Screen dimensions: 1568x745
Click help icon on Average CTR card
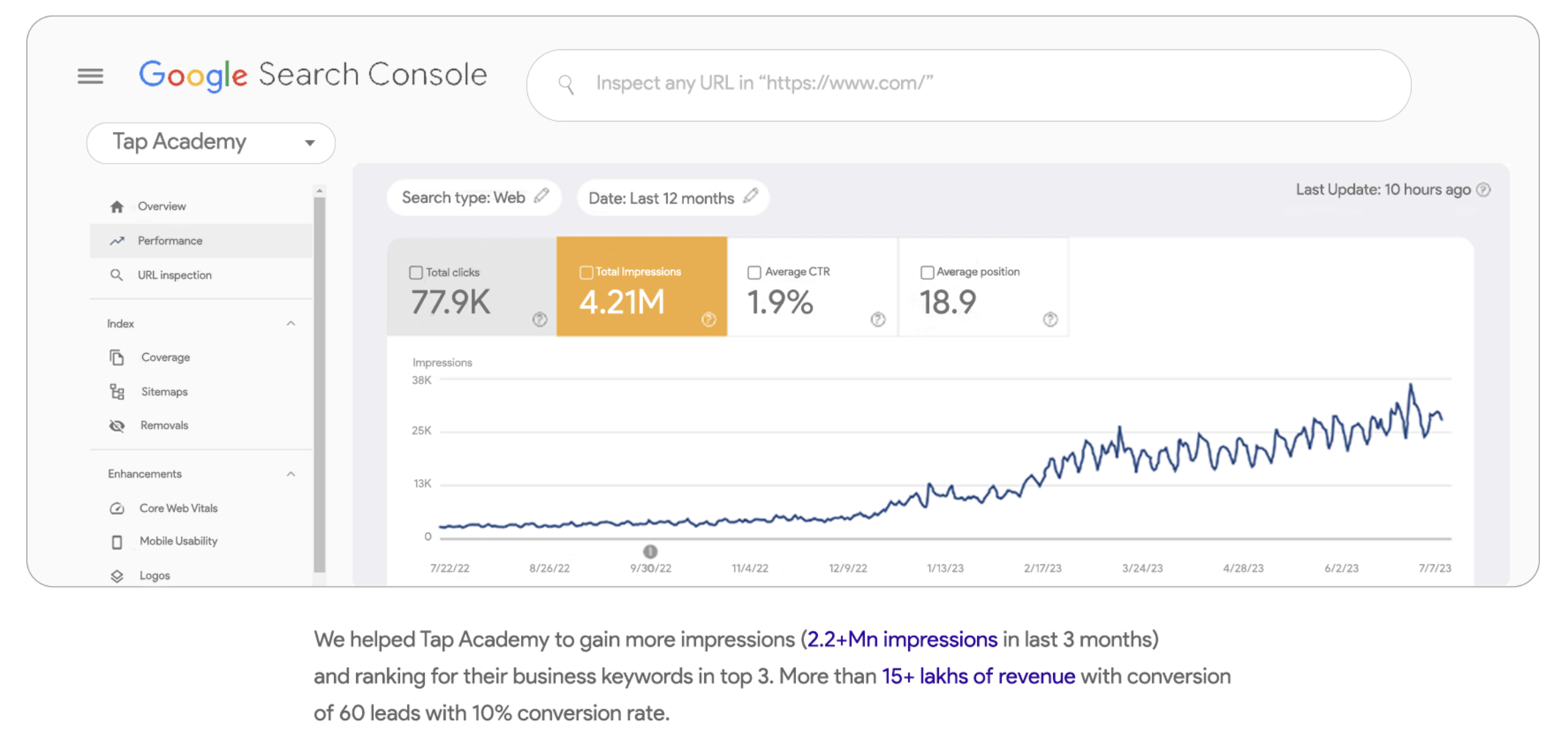878,319
